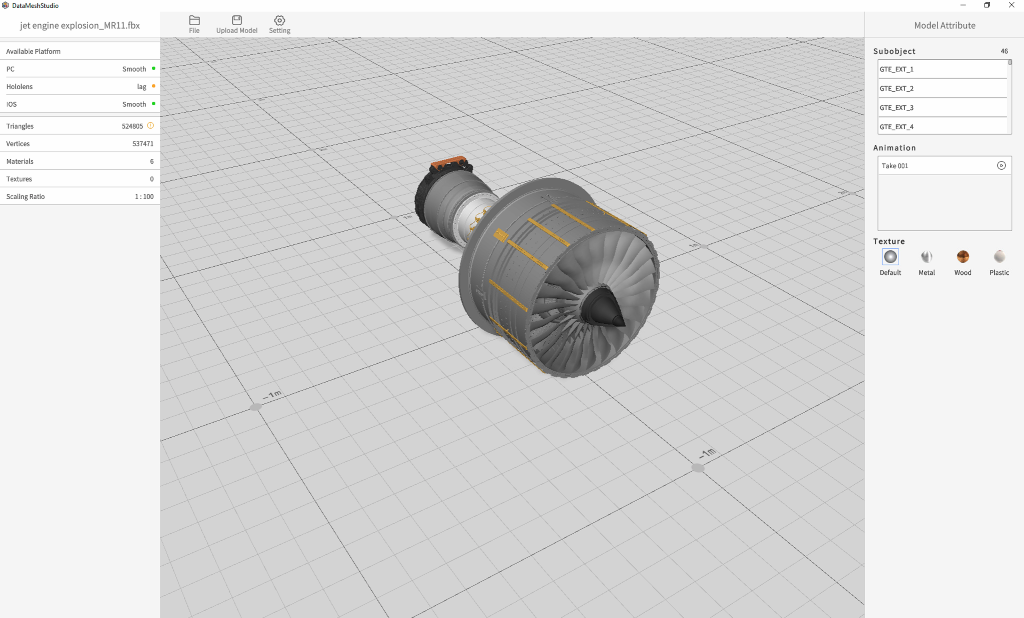This screenshot has height=618, width=1024.
Task: Click the DataMeshStudio app icon in title bar
Action: [5, 5]
